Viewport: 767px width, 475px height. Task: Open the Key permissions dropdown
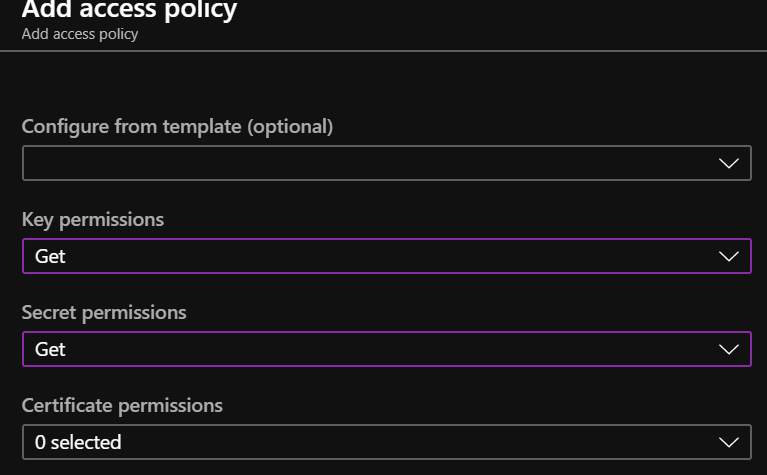coord(386,256)
